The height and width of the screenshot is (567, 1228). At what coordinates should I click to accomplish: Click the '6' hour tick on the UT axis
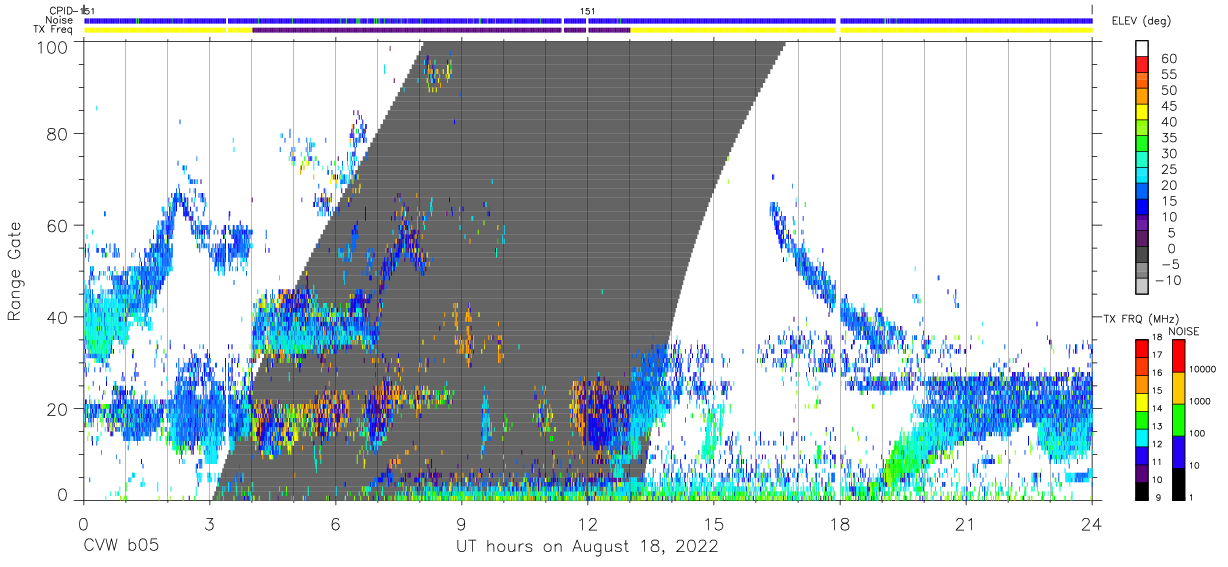click(335, 524)
